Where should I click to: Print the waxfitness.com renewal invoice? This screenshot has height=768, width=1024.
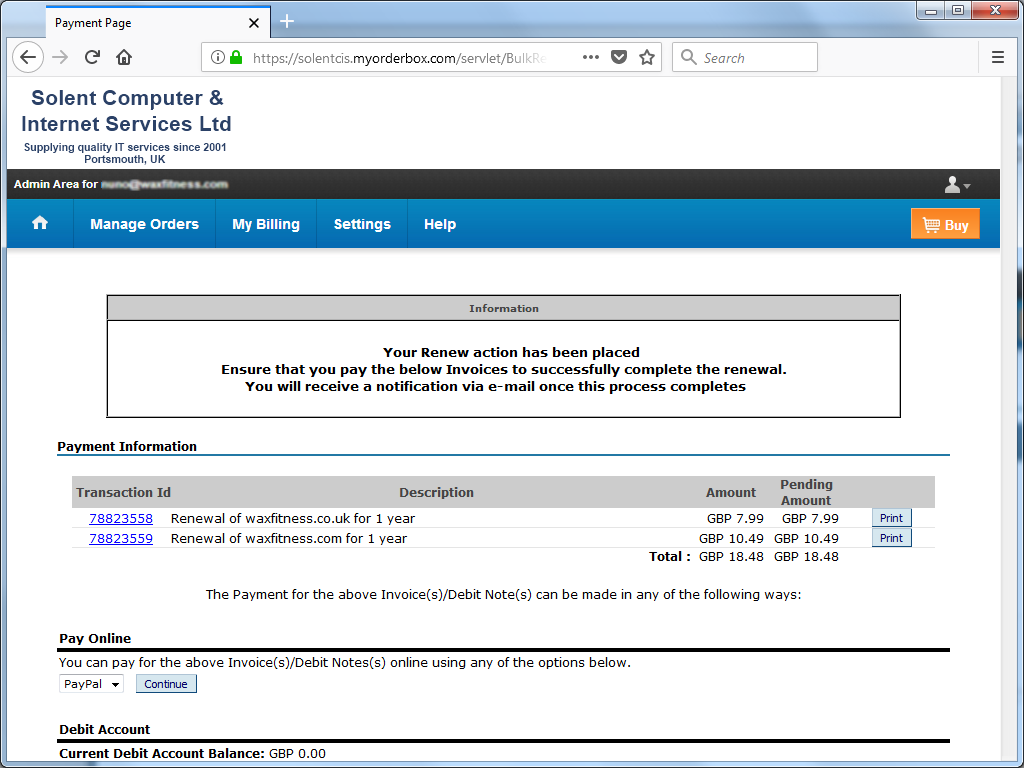pyautogui.click(x=891, y=538)
